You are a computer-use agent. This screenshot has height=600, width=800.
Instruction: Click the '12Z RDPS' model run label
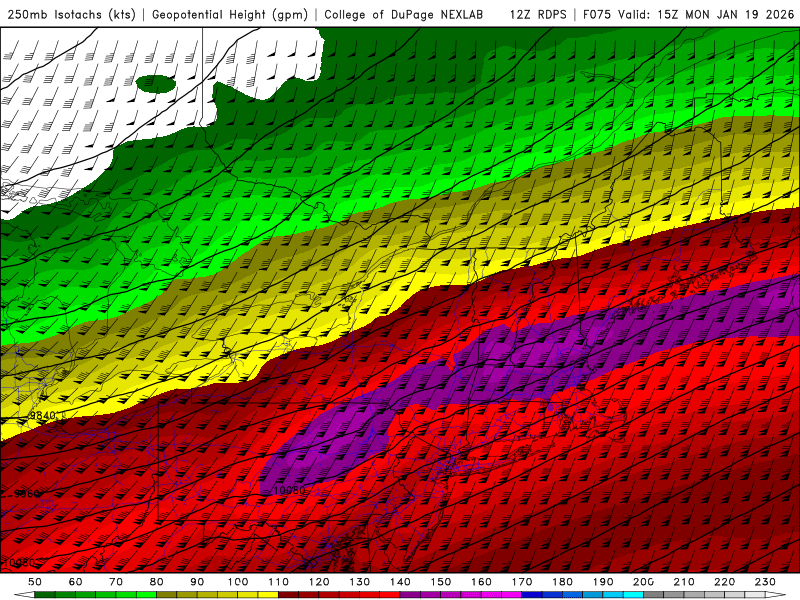(x=538, y=15)
